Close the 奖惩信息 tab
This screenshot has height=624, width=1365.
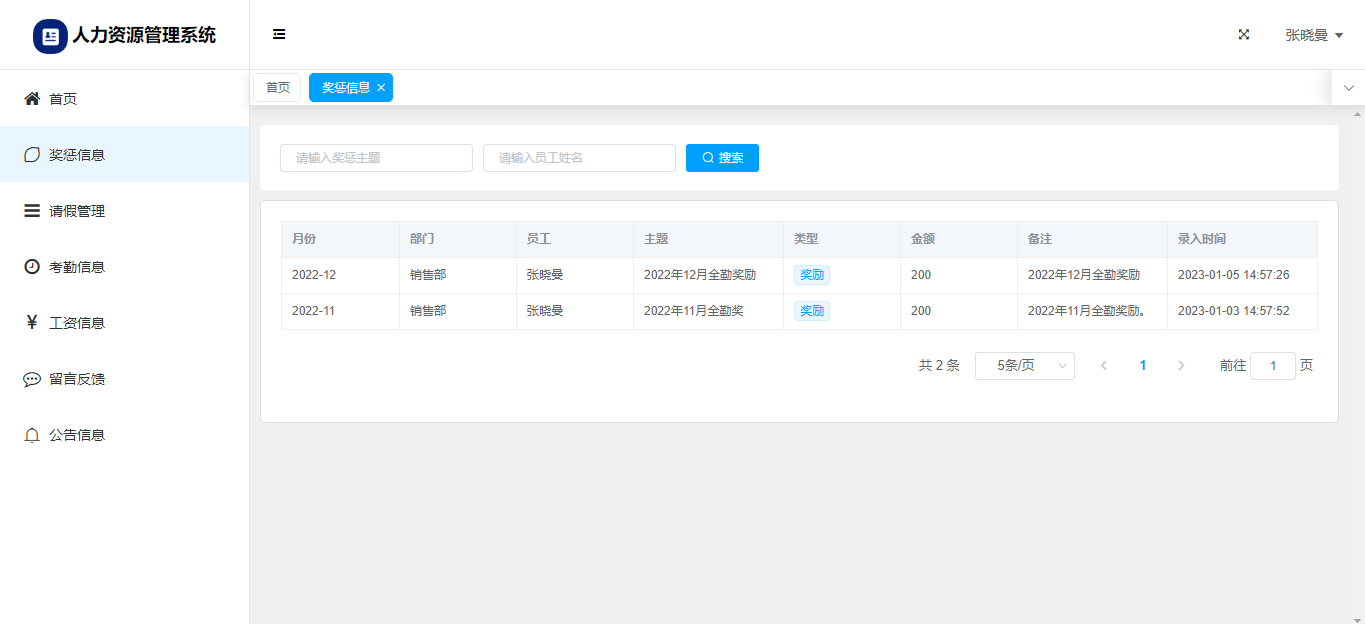pos(381,88)
